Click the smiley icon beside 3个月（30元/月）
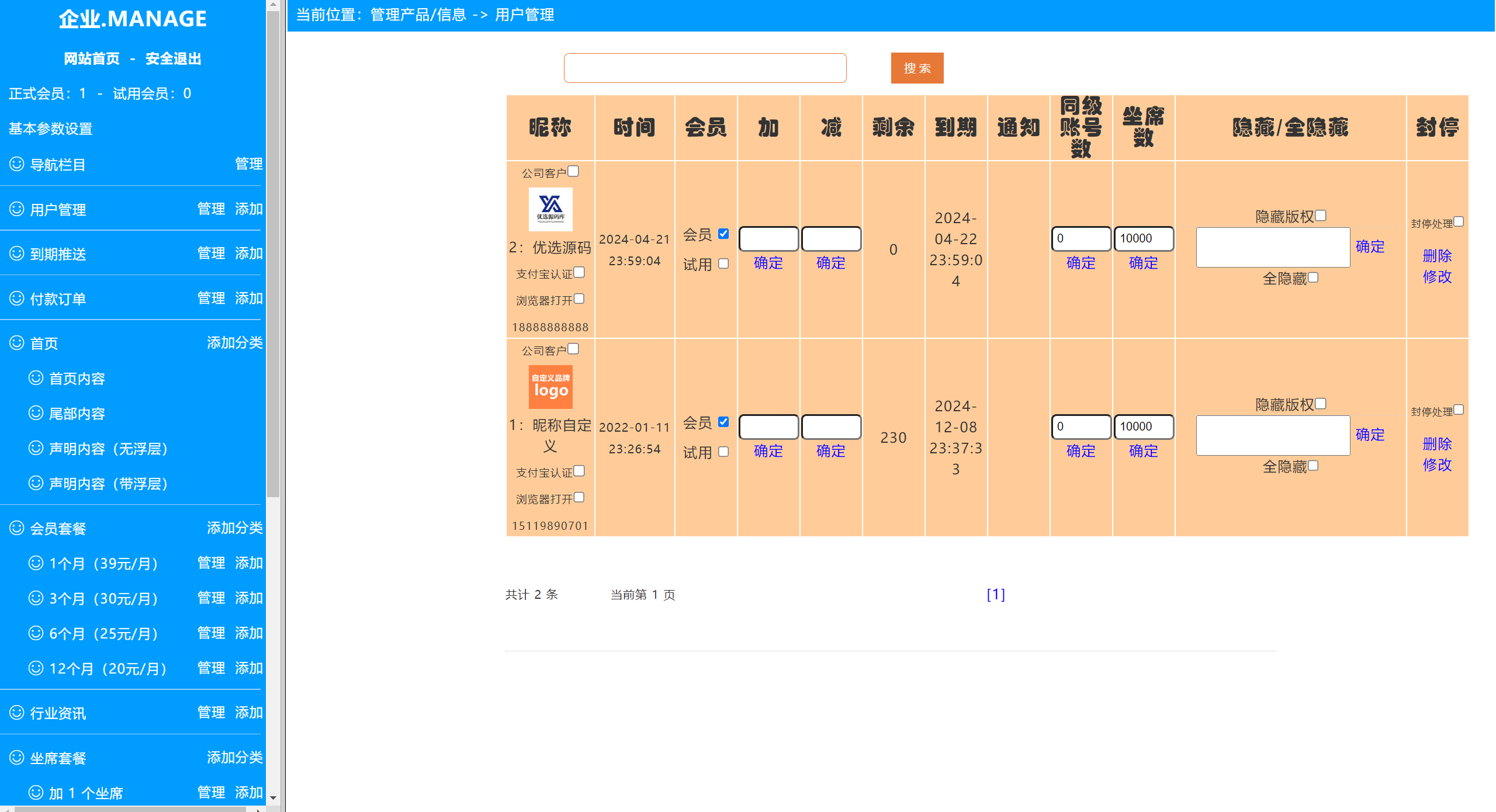The height and width of the screenshot is (812, 1496). click(x=36, y=598)
